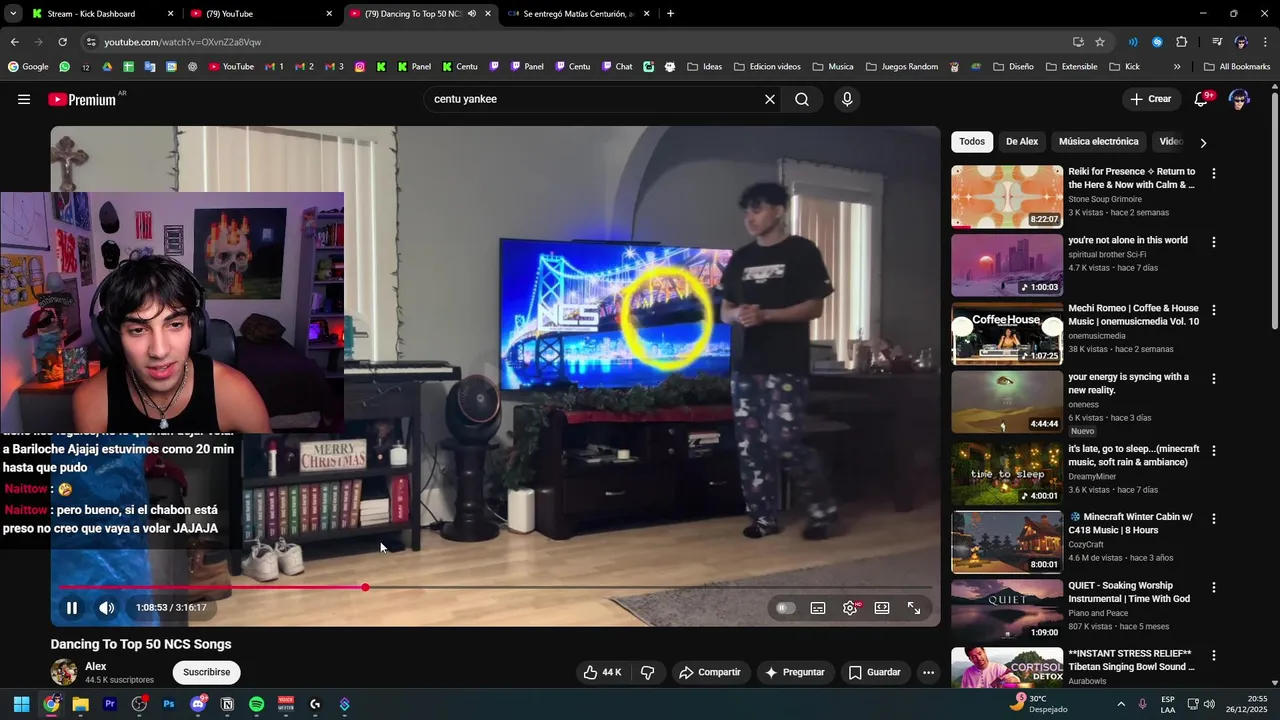Image resolution: width=1280 pixels, height=720 pixels.
Task: Open options for 'it's late, go to sleep' video
Action: pos(1214,451)
